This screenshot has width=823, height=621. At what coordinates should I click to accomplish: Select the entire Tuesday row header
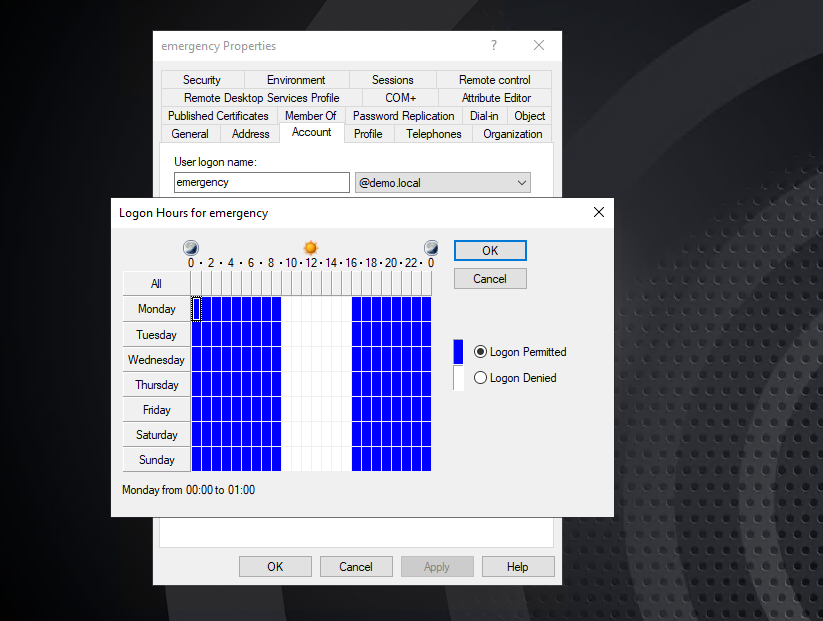(156, 334)
